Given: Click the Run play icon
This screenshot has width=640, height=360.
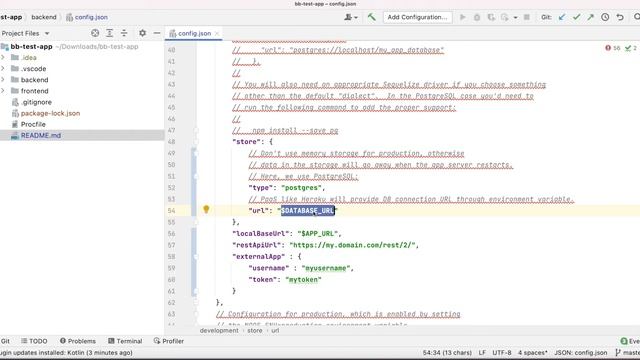Looking at the screenshot, I should (462, 17).
